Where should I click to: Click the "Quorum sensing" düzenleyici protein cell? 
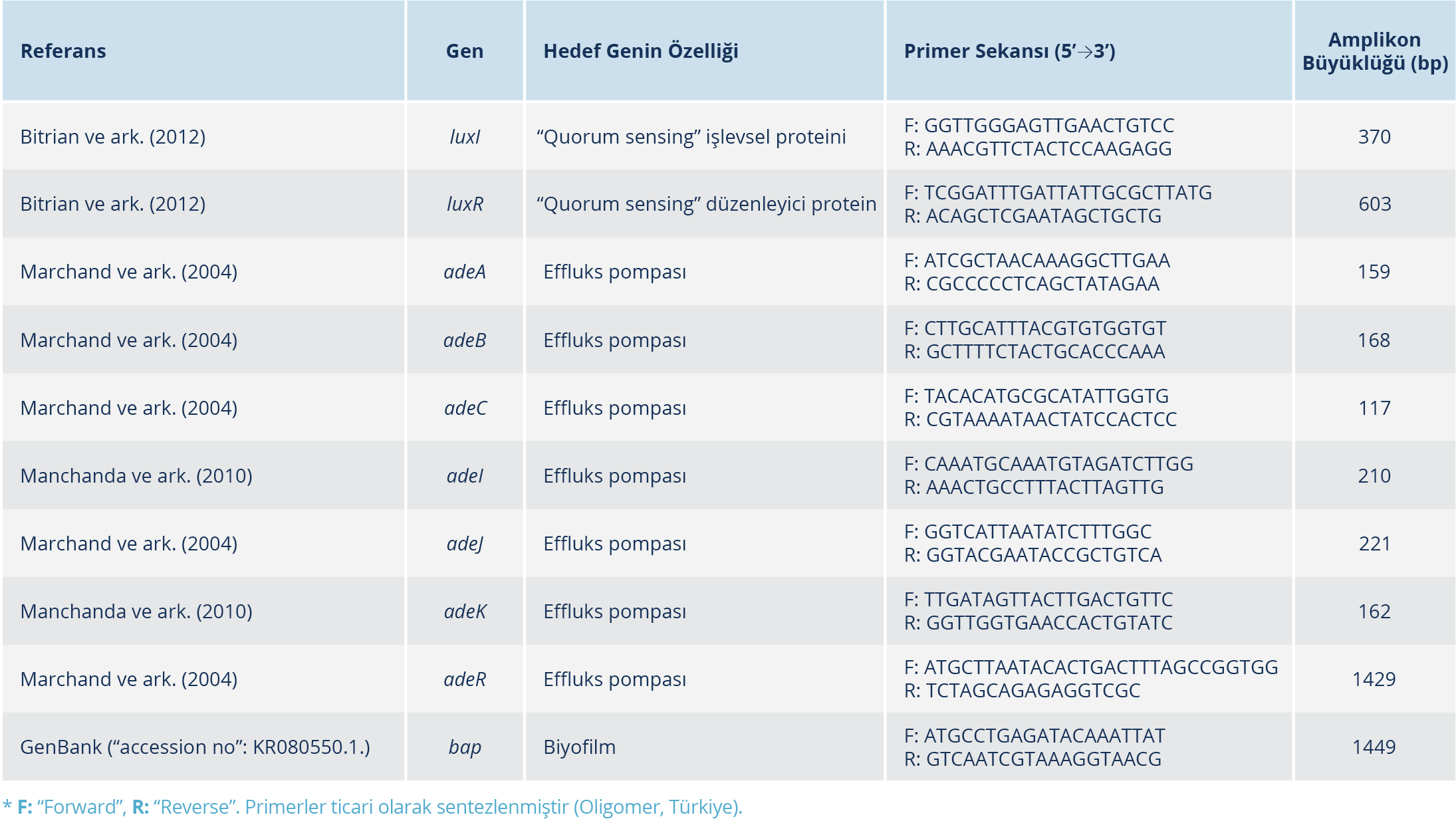pyautogui.click(x=706, y=204)
